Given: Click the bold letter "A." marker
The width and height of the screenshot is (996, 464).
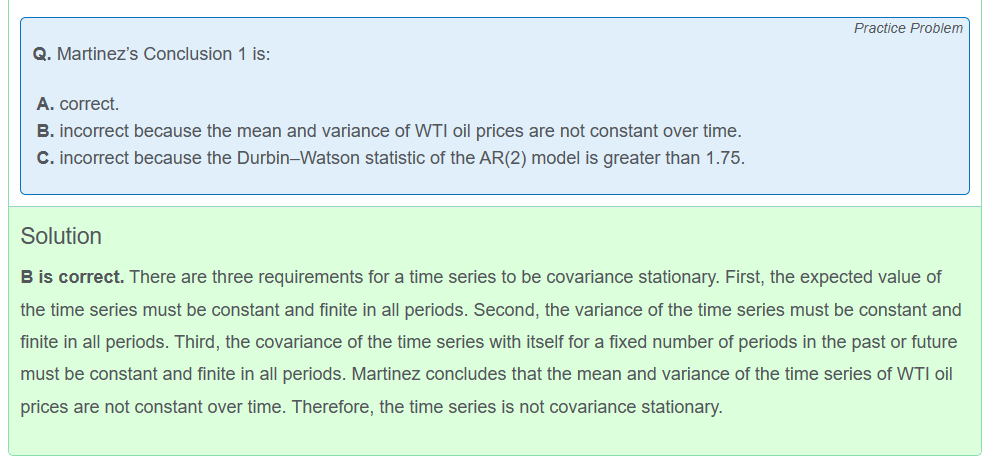Looking at the screenshot, I should [x=45, y=104].
